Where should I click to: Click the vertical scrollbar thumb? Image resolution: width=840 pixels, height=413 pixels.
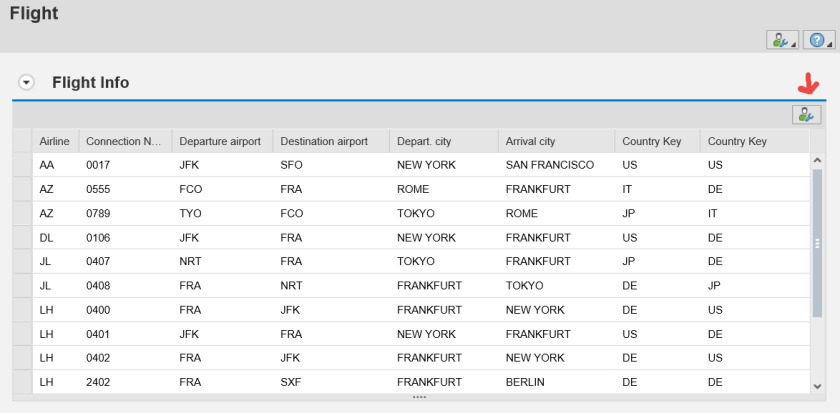tap(817, 242)
